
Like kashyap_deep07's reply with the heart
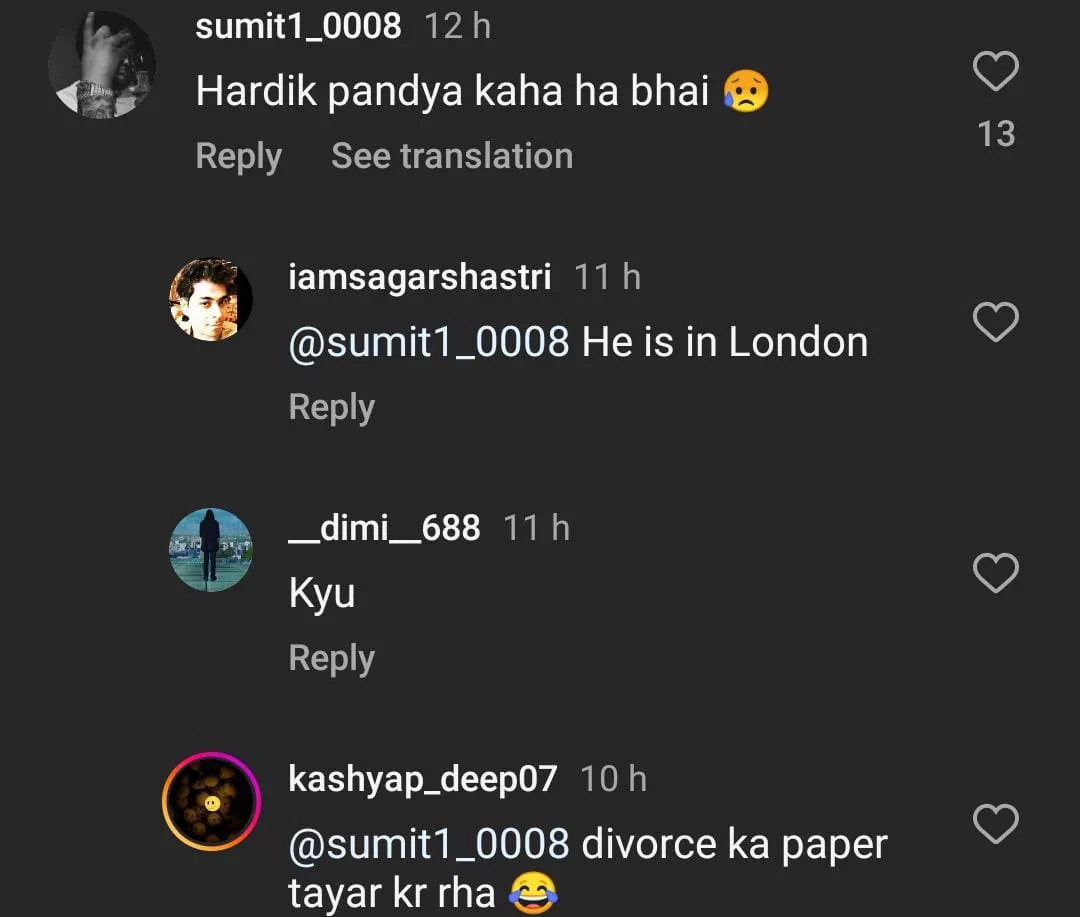tap(995, 824)
